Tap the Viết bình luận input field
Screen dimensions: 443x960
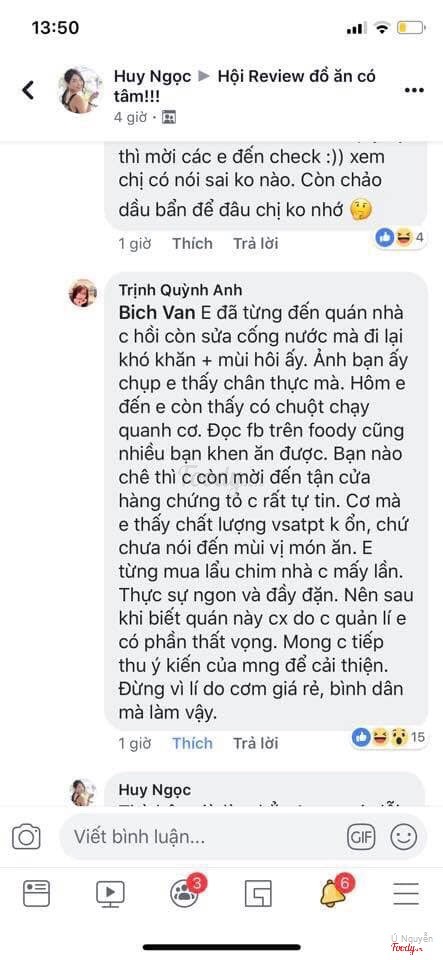click(x=202, y=836)
